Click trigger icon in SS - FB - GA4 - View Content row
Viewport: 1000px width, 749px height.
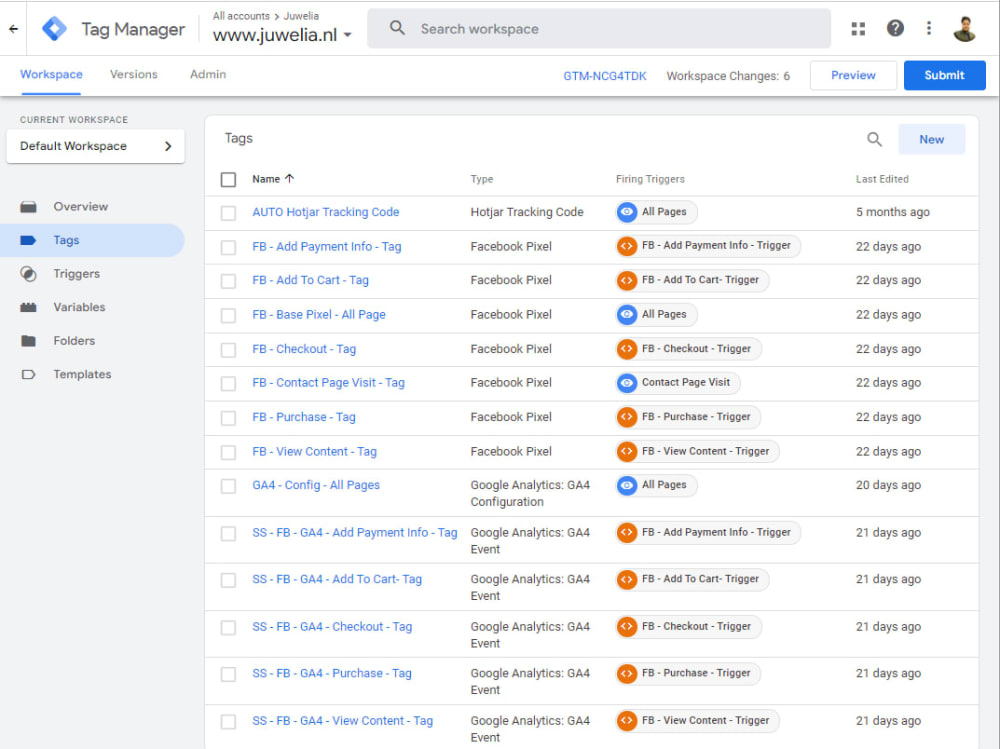(627, 720)
